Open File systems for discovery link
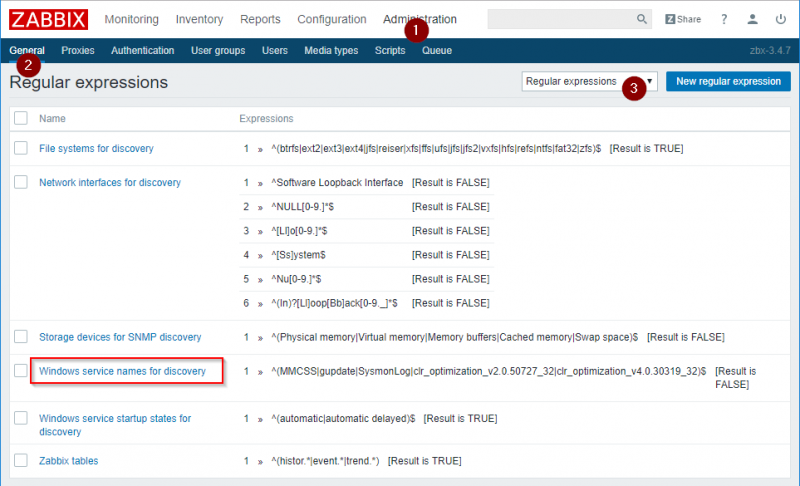 tap(96, 148)
